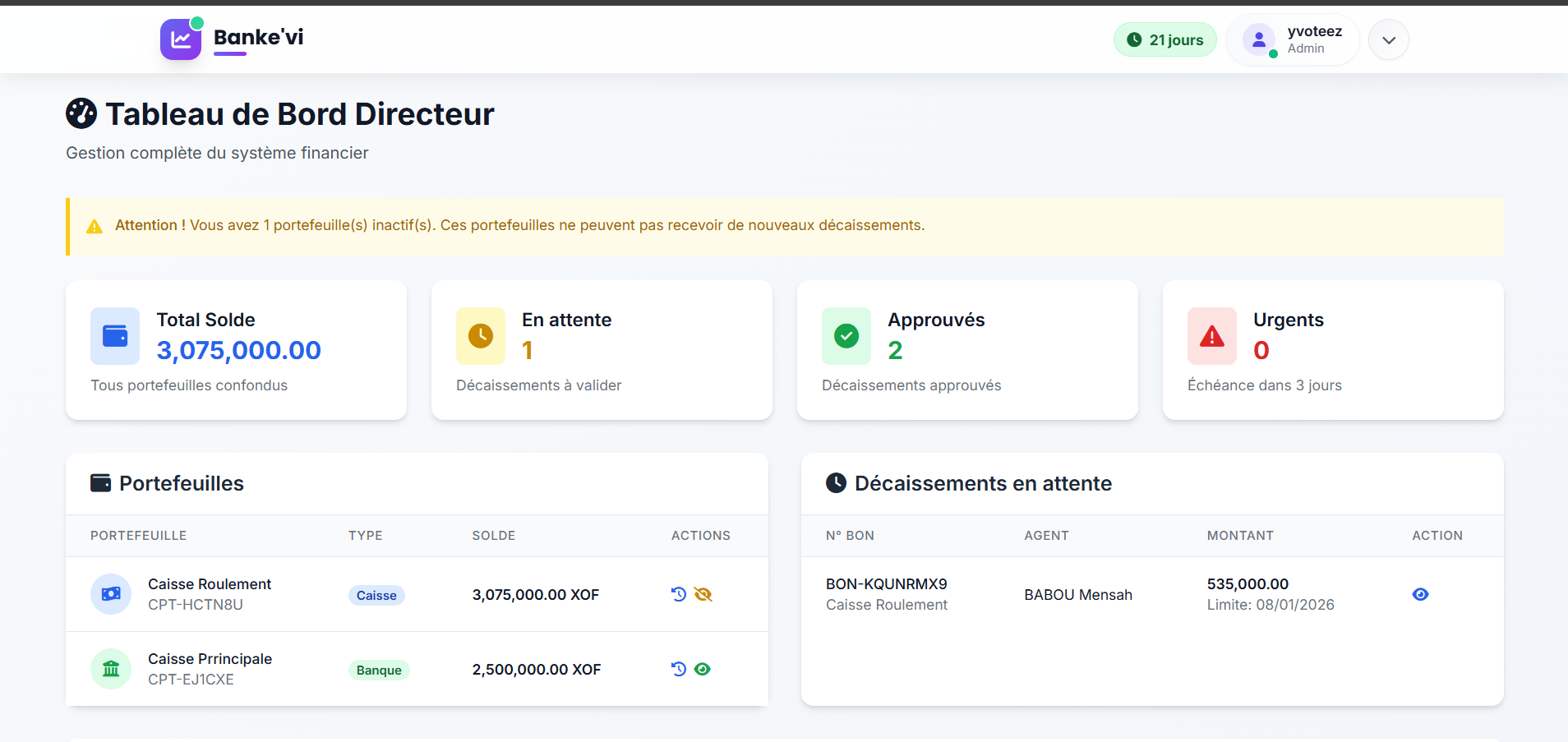Click the En attente clock icon
The image size is (1568, 742).
click(481, 336)
